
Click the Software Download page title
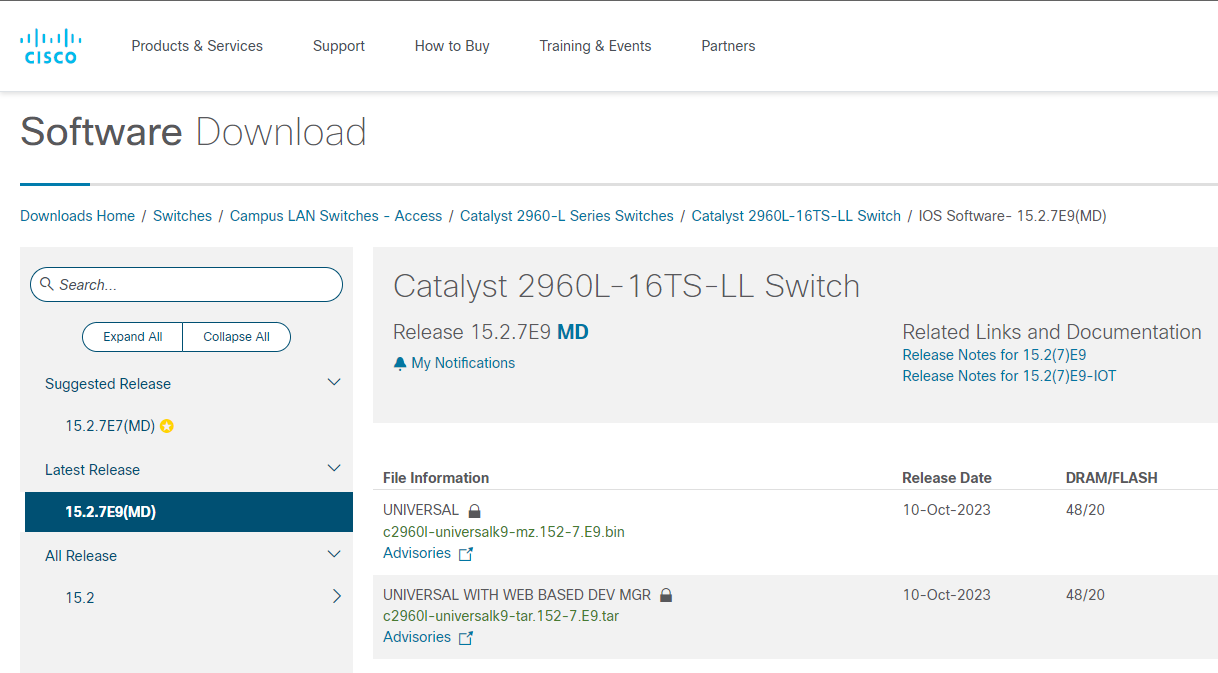[x=194, y=132]
